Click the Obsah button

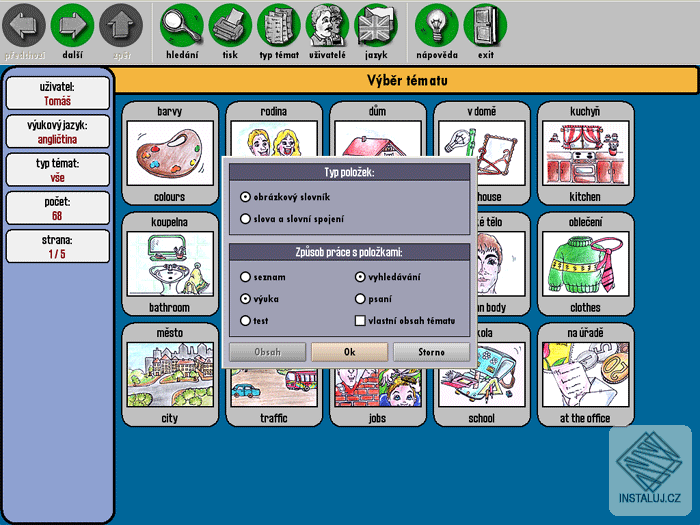pyautogui.click(x=267, y=352)
